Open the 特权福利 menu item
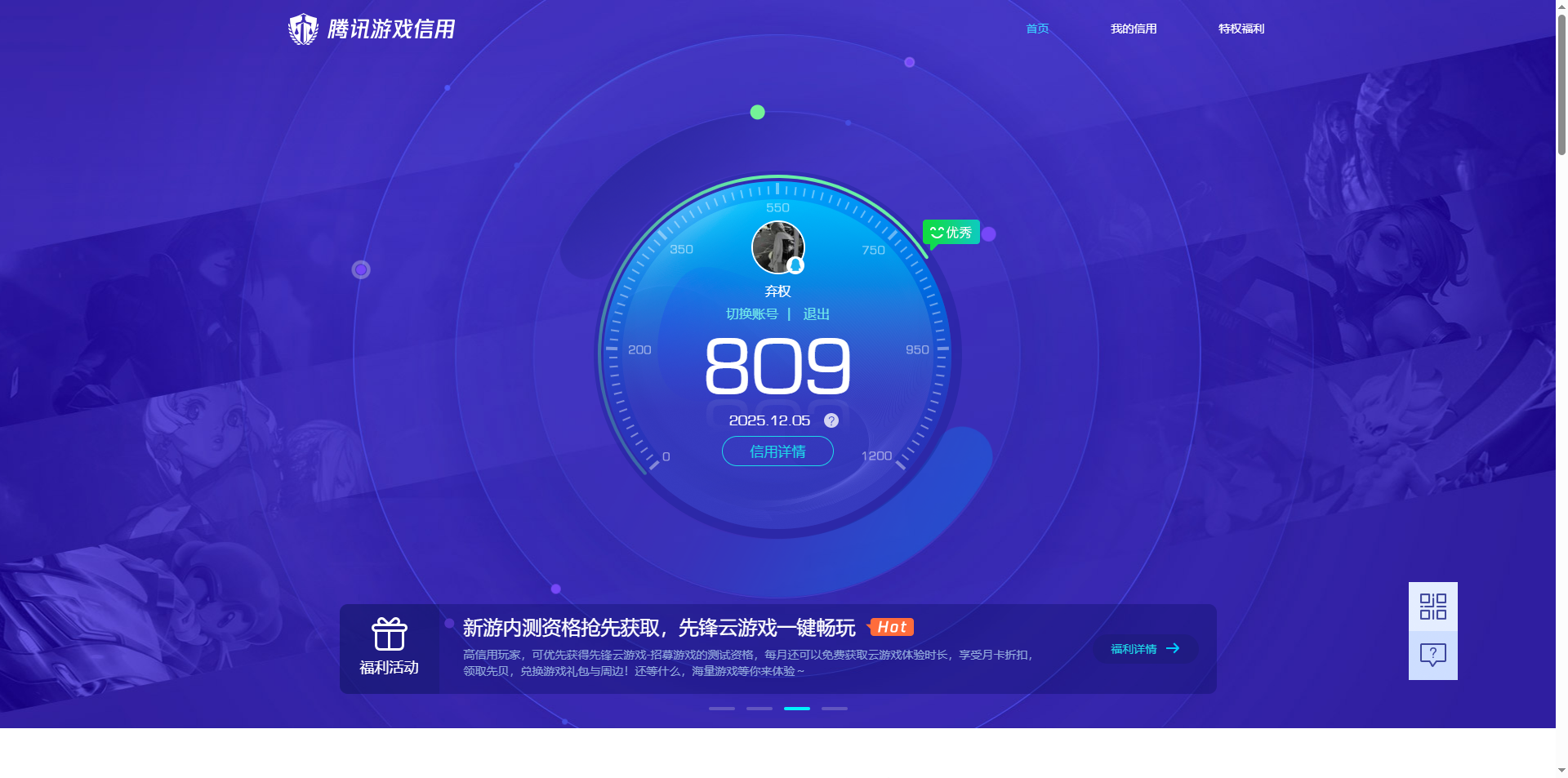 pyautogui.click(x=1241, y=29)
